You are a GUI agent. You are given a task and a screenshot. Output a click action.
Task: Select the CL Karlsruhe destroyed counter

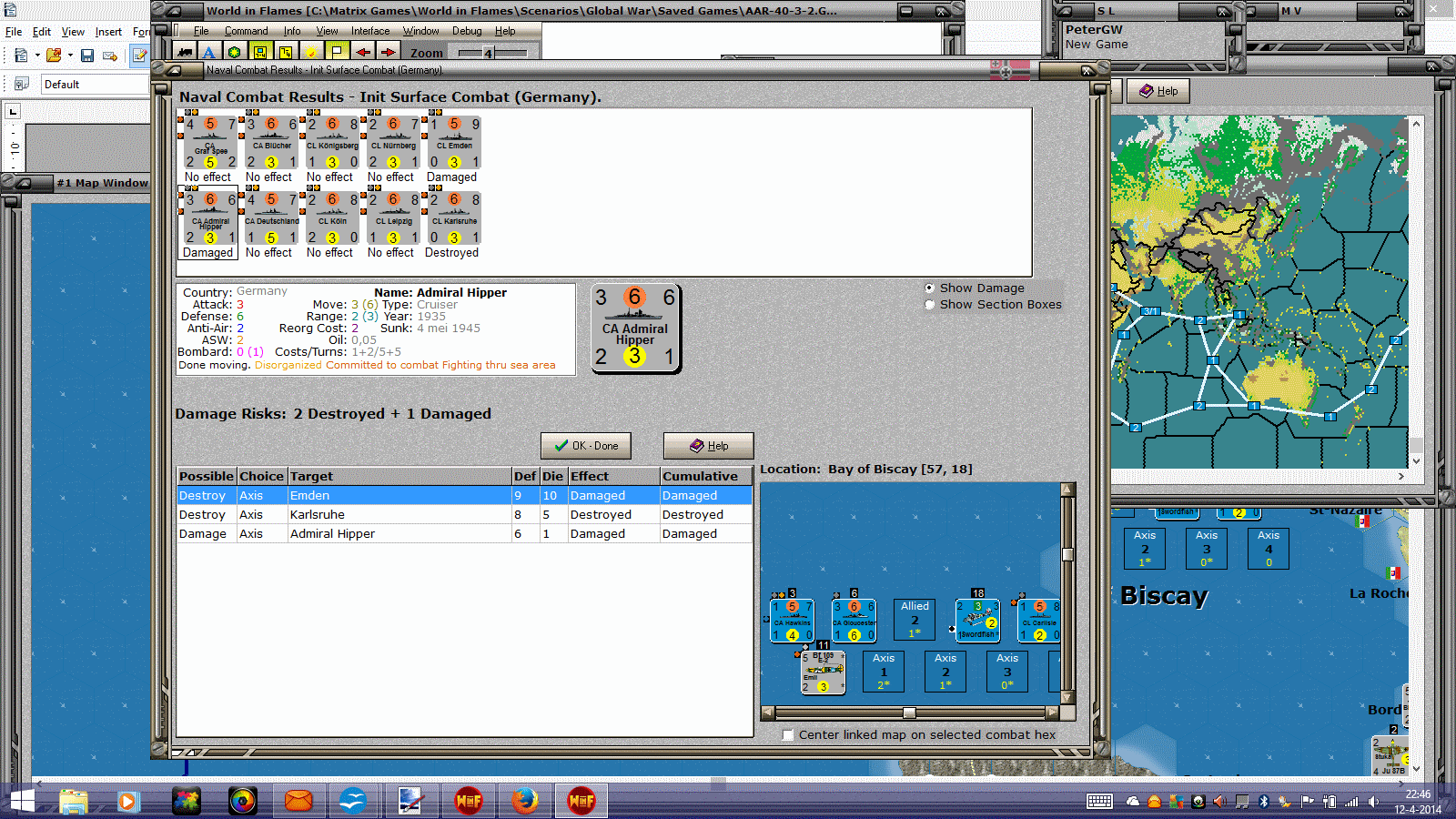[x=454, y=218]
